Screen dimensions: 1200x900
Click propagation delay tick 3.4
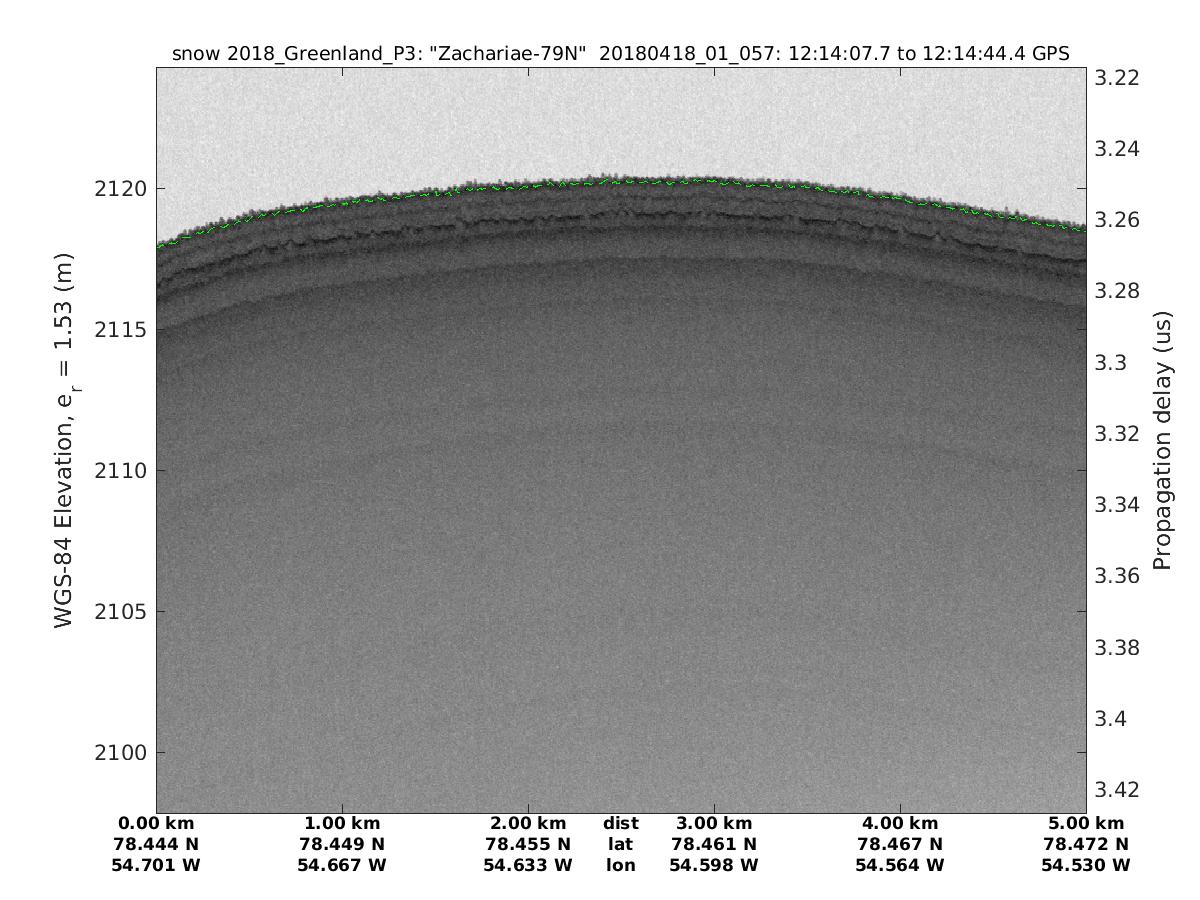pos(1112,719)
